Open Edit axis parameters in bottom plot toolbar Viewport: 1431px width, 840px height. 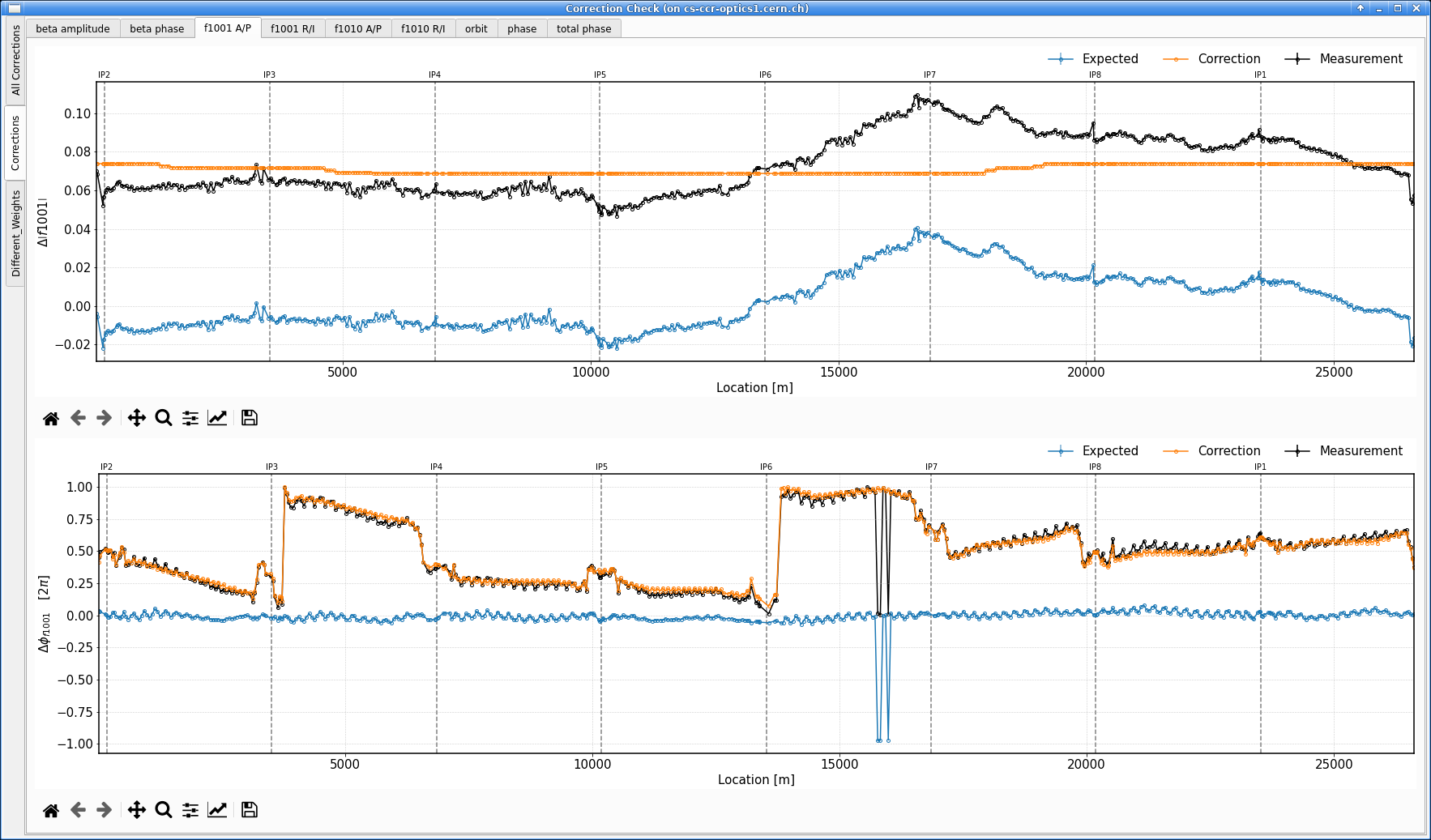click(x=217, y=810)
